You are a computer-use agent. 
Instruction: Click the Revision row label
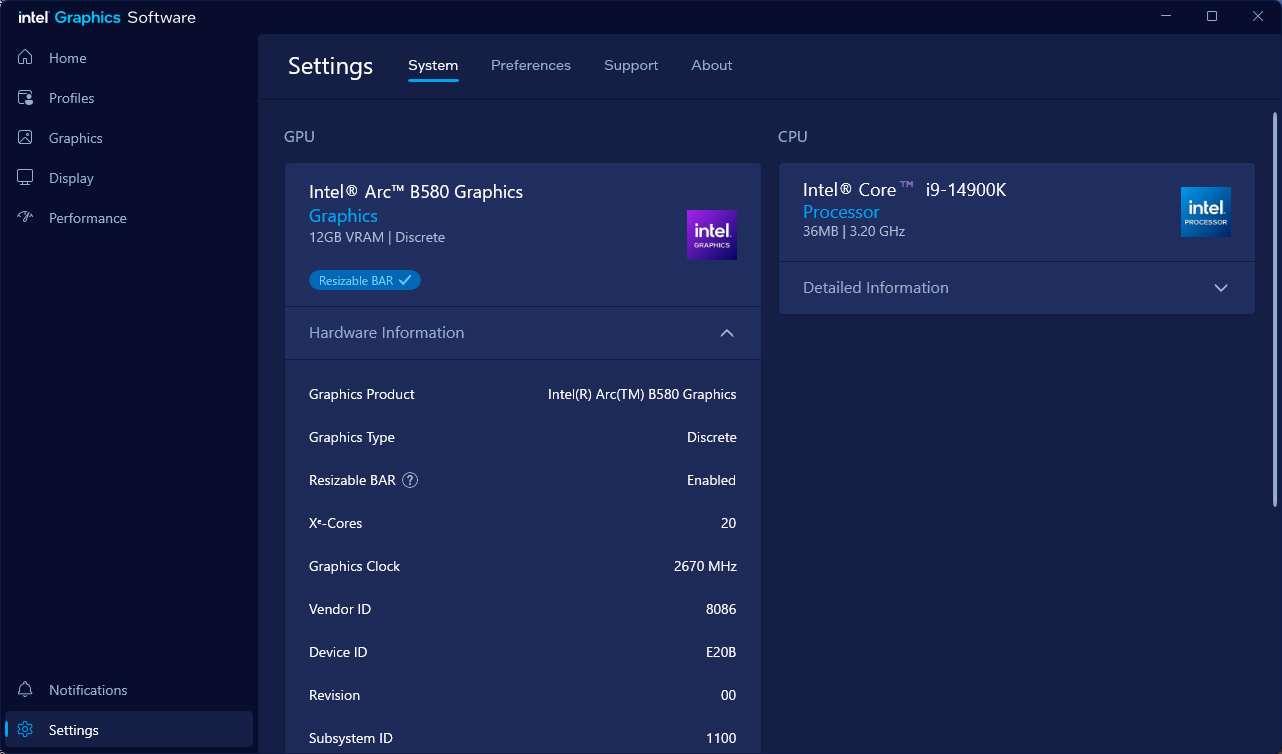pyautogui.click(x=334, y=695)
